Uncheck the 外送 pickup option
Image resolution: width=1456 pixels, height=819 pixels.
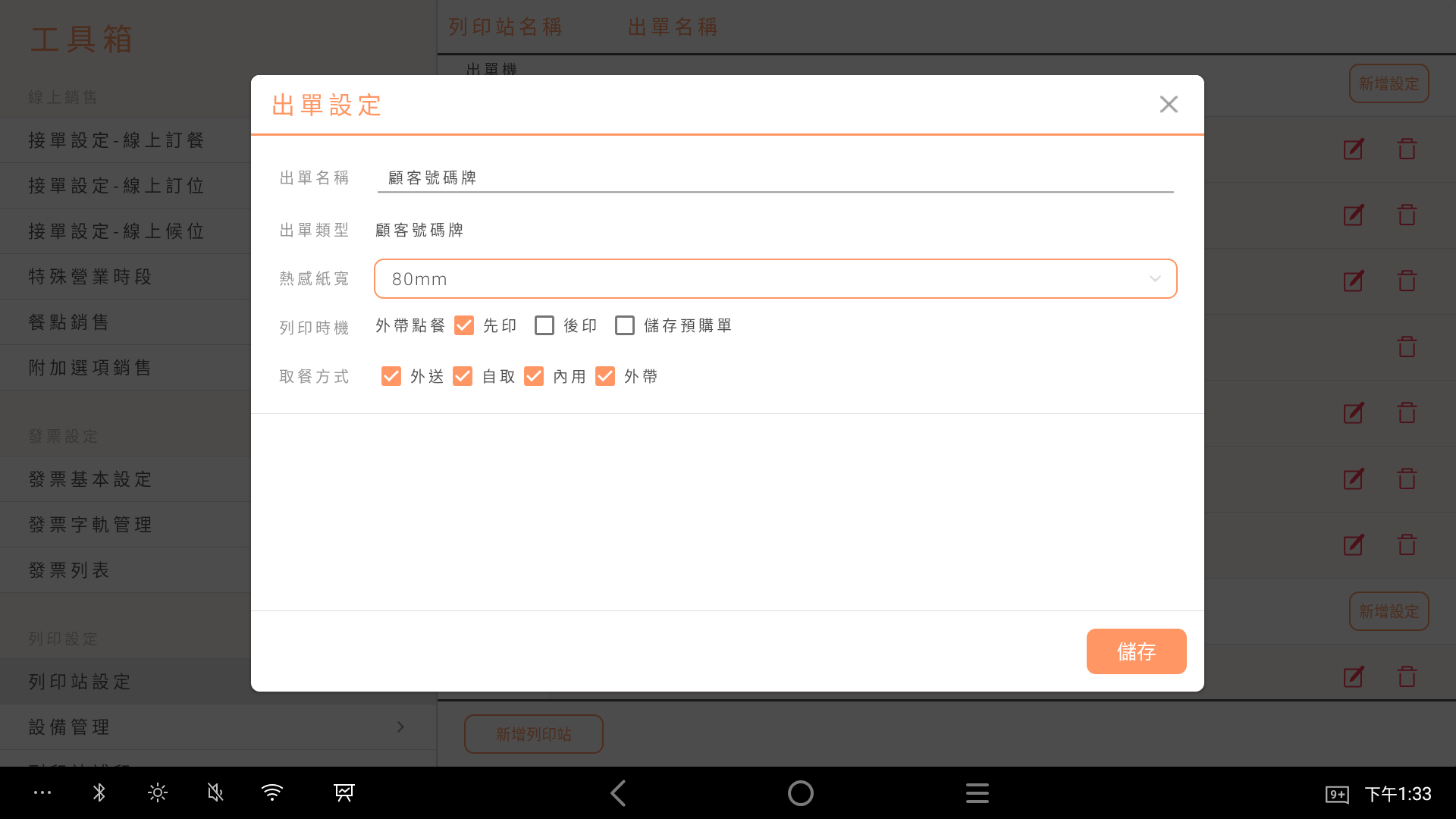391,376
